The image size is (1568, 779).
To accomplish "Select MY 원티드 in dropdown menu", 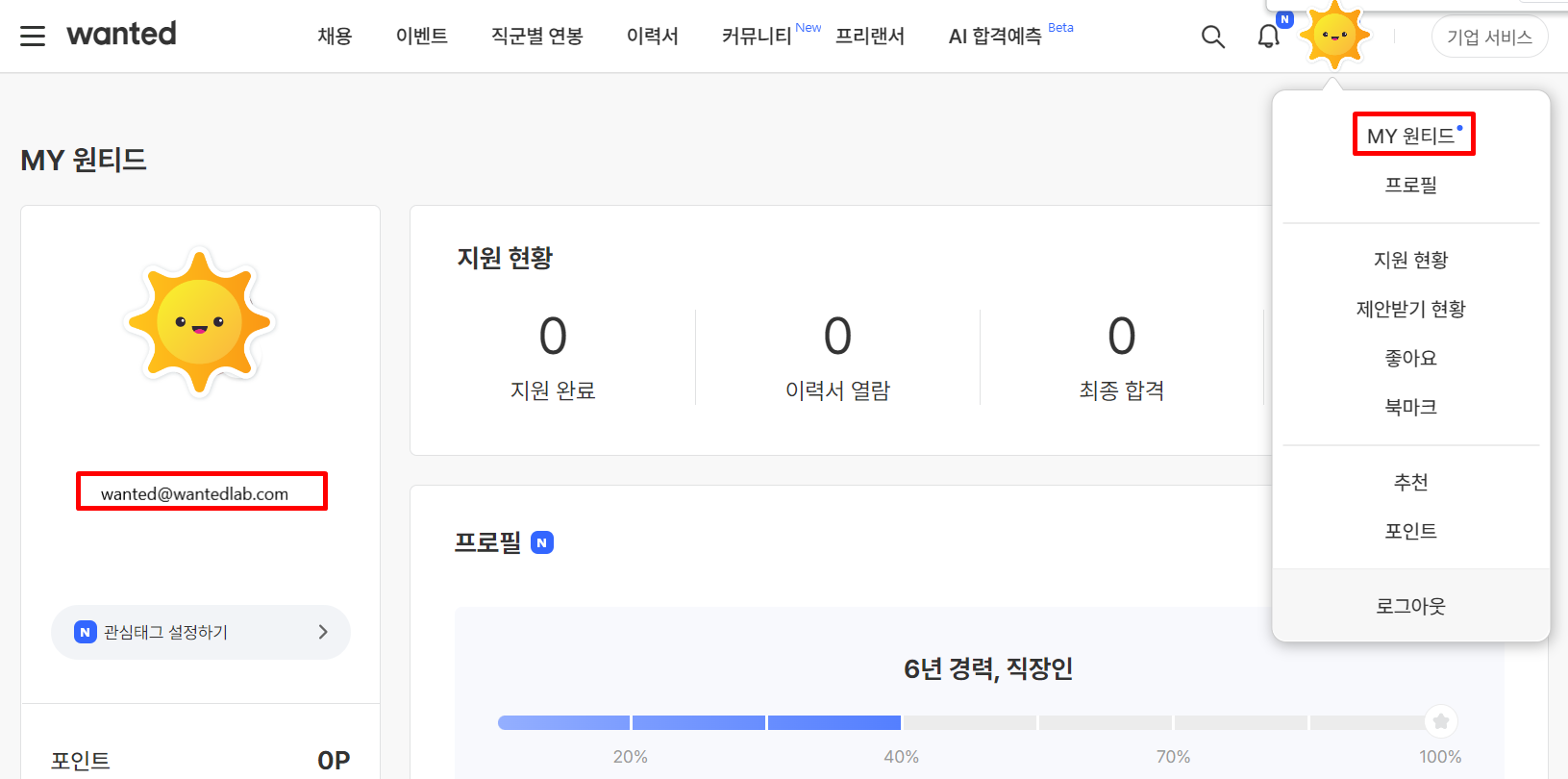I will coord(1411,136).
